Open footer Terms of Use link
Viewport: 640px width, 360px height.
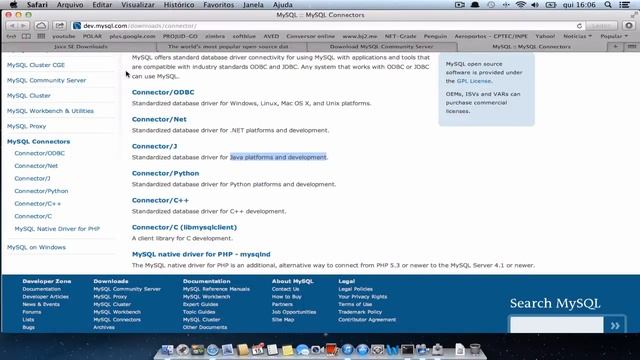(355, 304)
